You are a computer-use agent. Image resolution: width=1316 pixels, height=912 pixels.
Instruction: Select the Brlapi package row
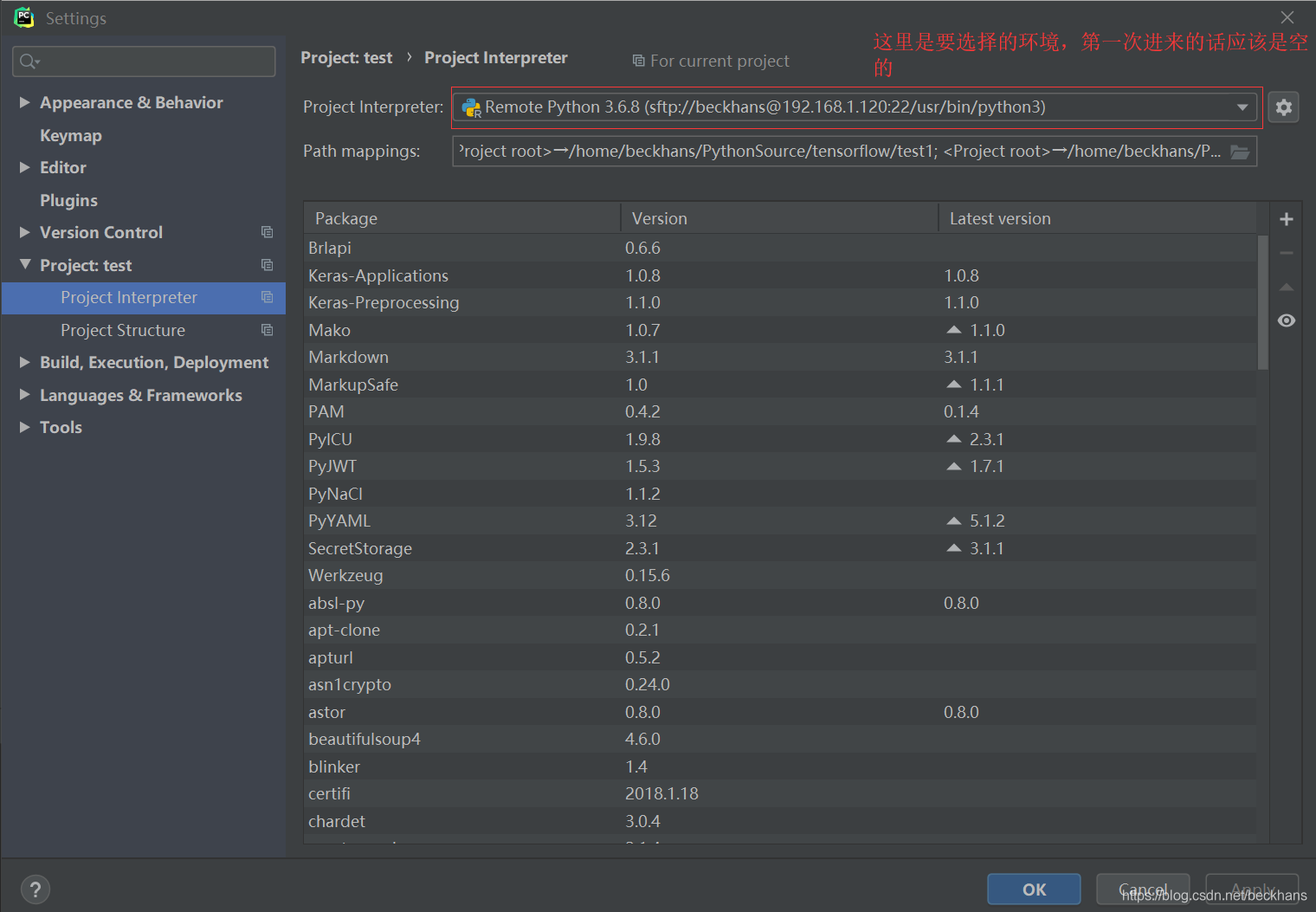click(x=780, y=248)
